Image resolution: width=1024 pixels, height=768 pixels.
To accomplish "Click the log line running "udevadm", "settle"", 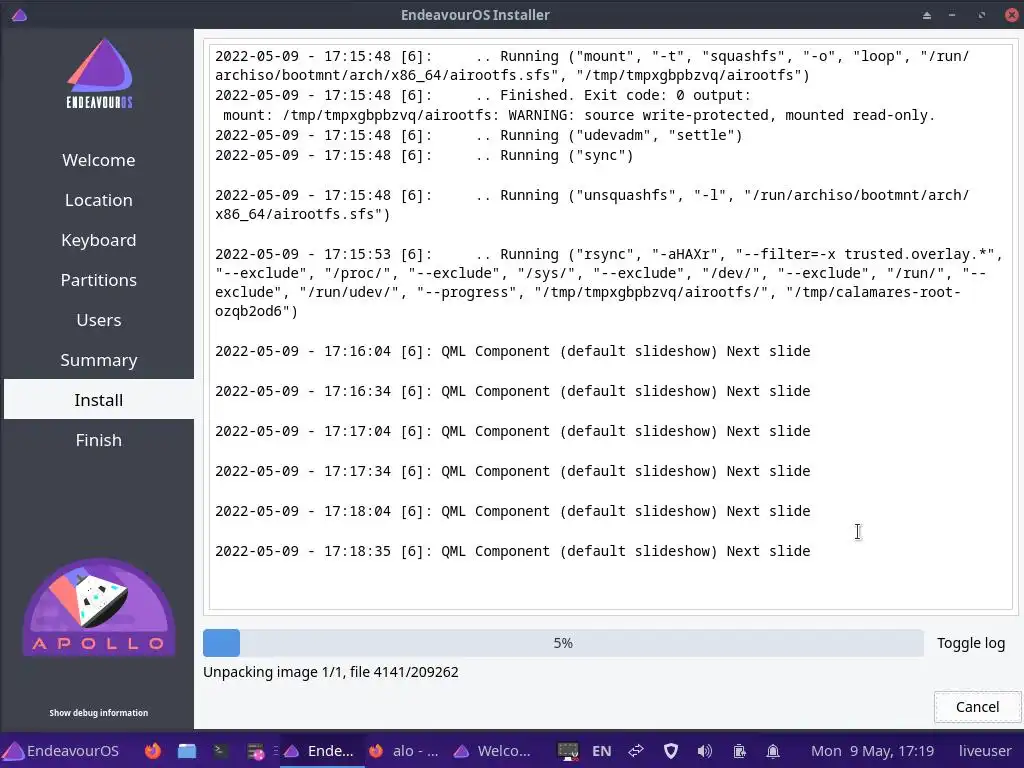I will [x=479, y=135].
